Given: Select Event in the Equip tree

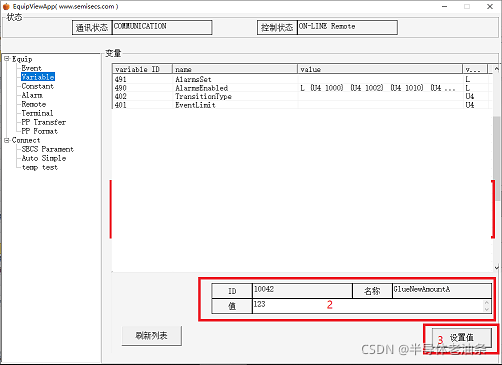Looking at the screenshot, I should pyautogui.click(x=31, y=68).
